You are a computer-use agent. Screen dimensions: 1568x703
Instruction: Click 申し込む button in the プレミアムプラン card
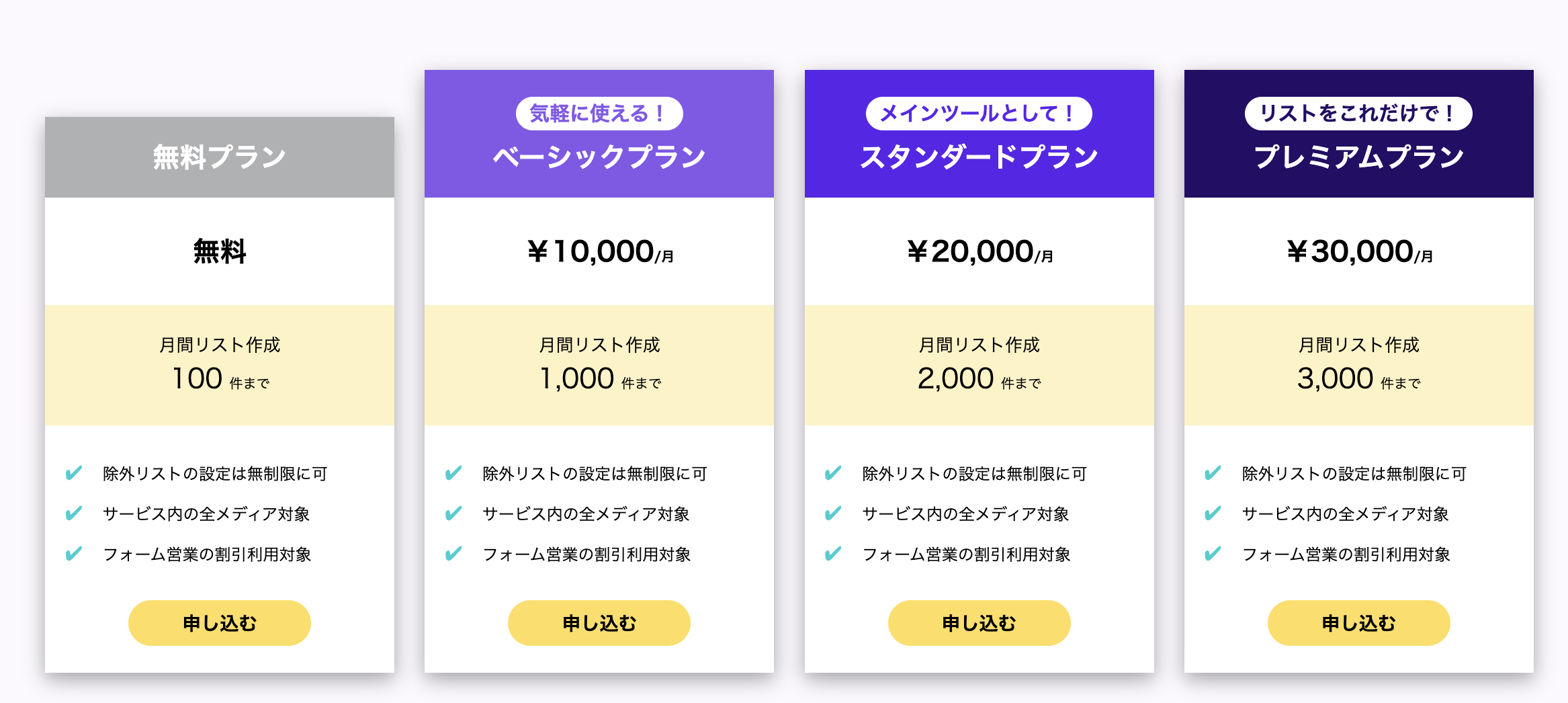point(1358,623)
